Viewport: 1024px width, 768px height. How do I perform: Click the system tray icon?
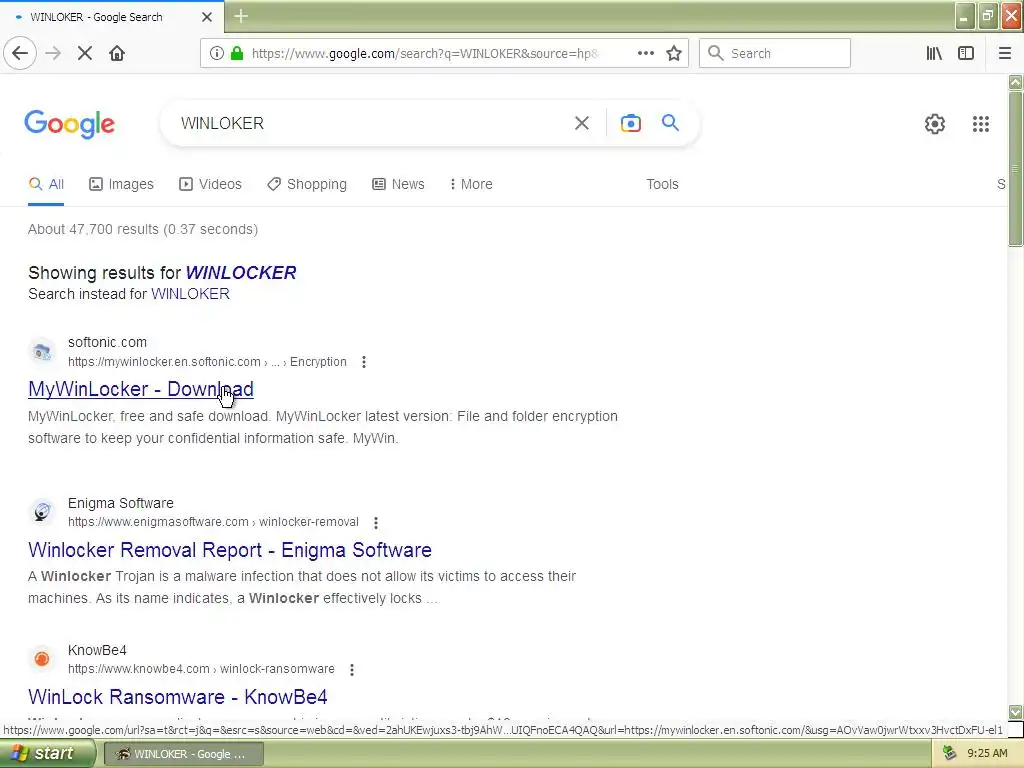(949, 753)
